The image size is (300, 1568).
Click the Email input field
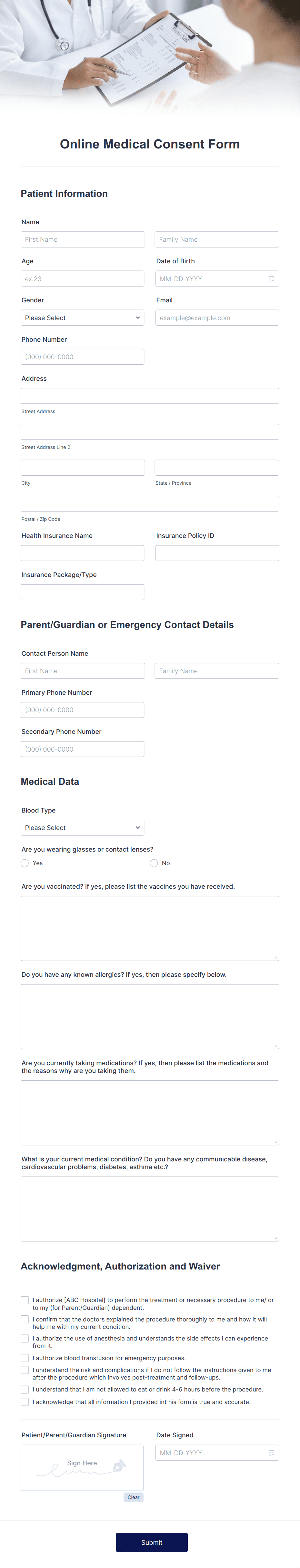(x=217, y=318)
